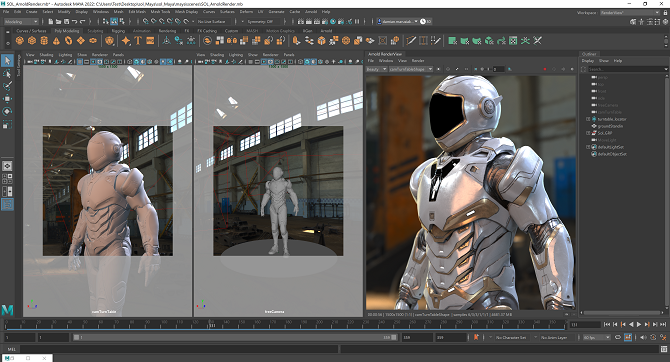Click the single-pane layout icon in toolbox
Image resolution: width=670 pixels, height=362 pixels.
pyautogui.click(x=7, y=166)
